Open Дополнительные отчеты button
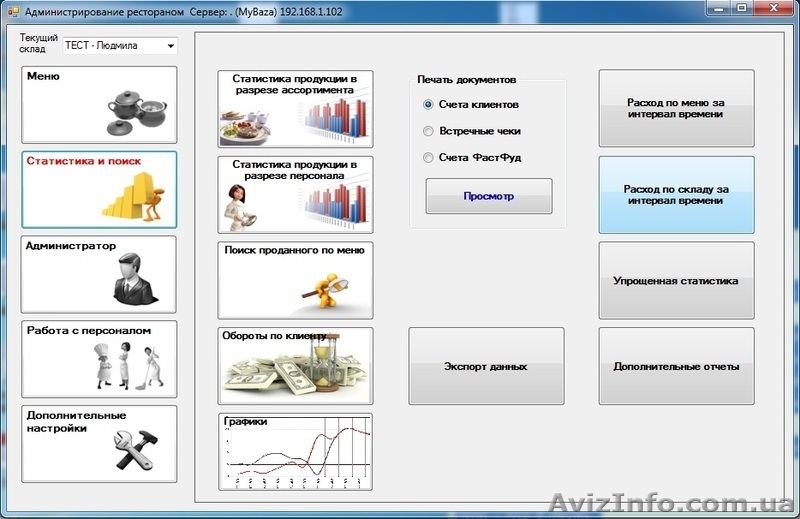800x519 pixels. click(x=676, y=366)
